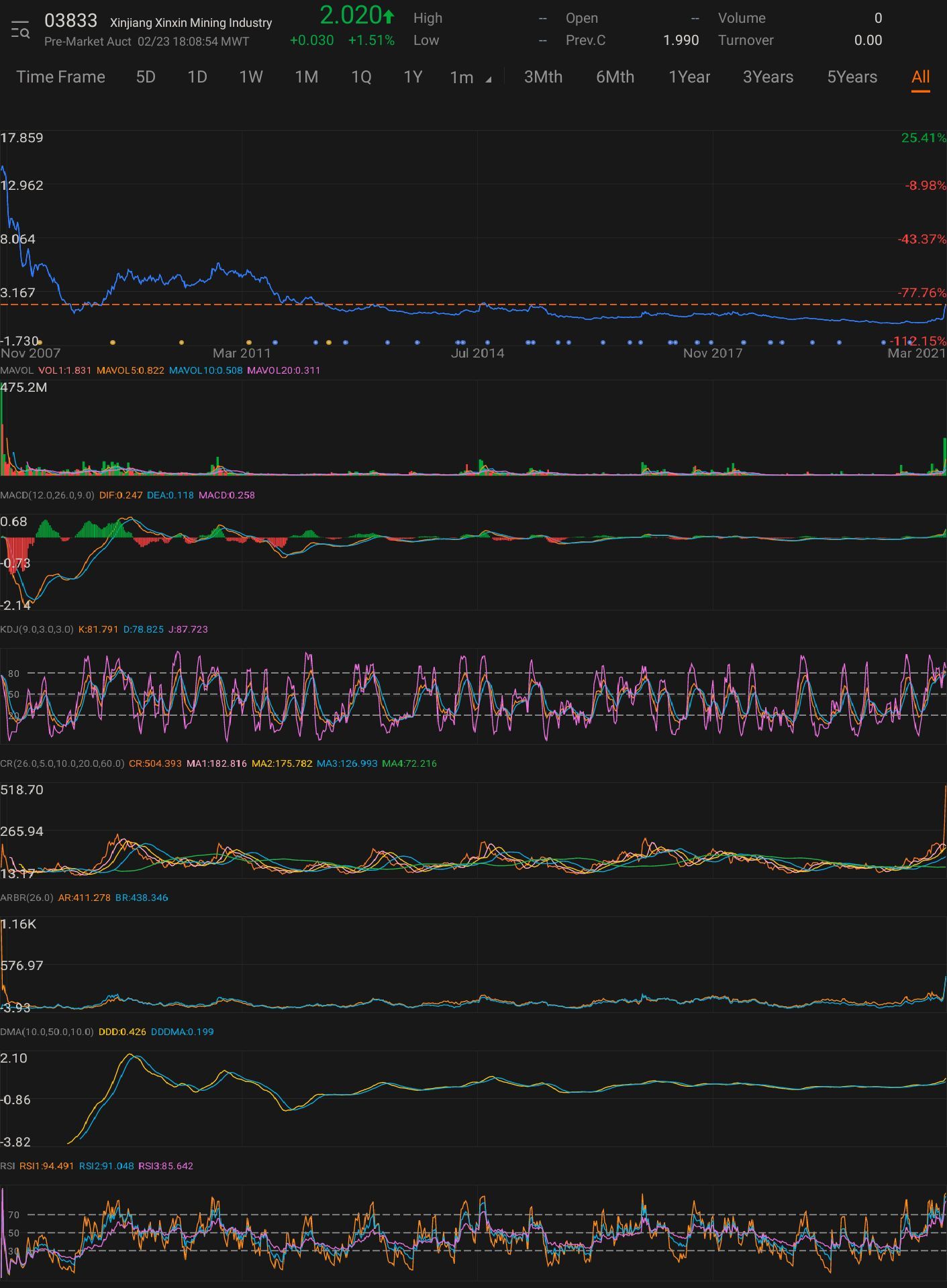Image resolution: width=947 pixels, height=1288 pixels.
Task: Expand the 1m interval dropdown
Action: coord(470,78)
